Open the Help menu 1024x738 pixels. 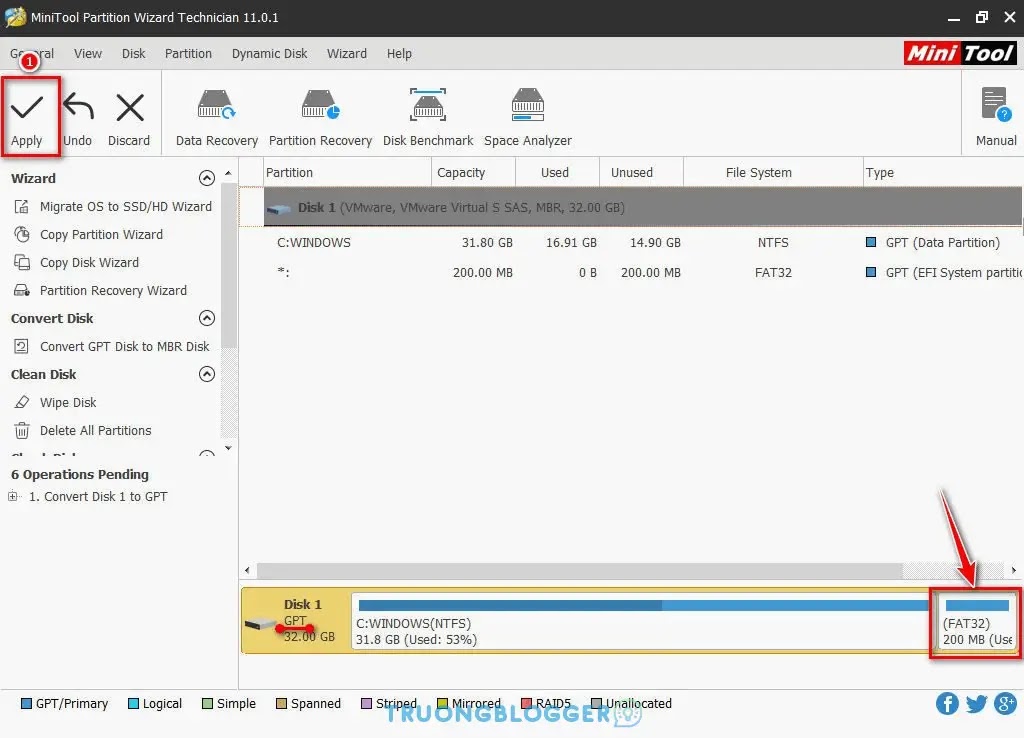pyautogui.click(x=399, y=54)
